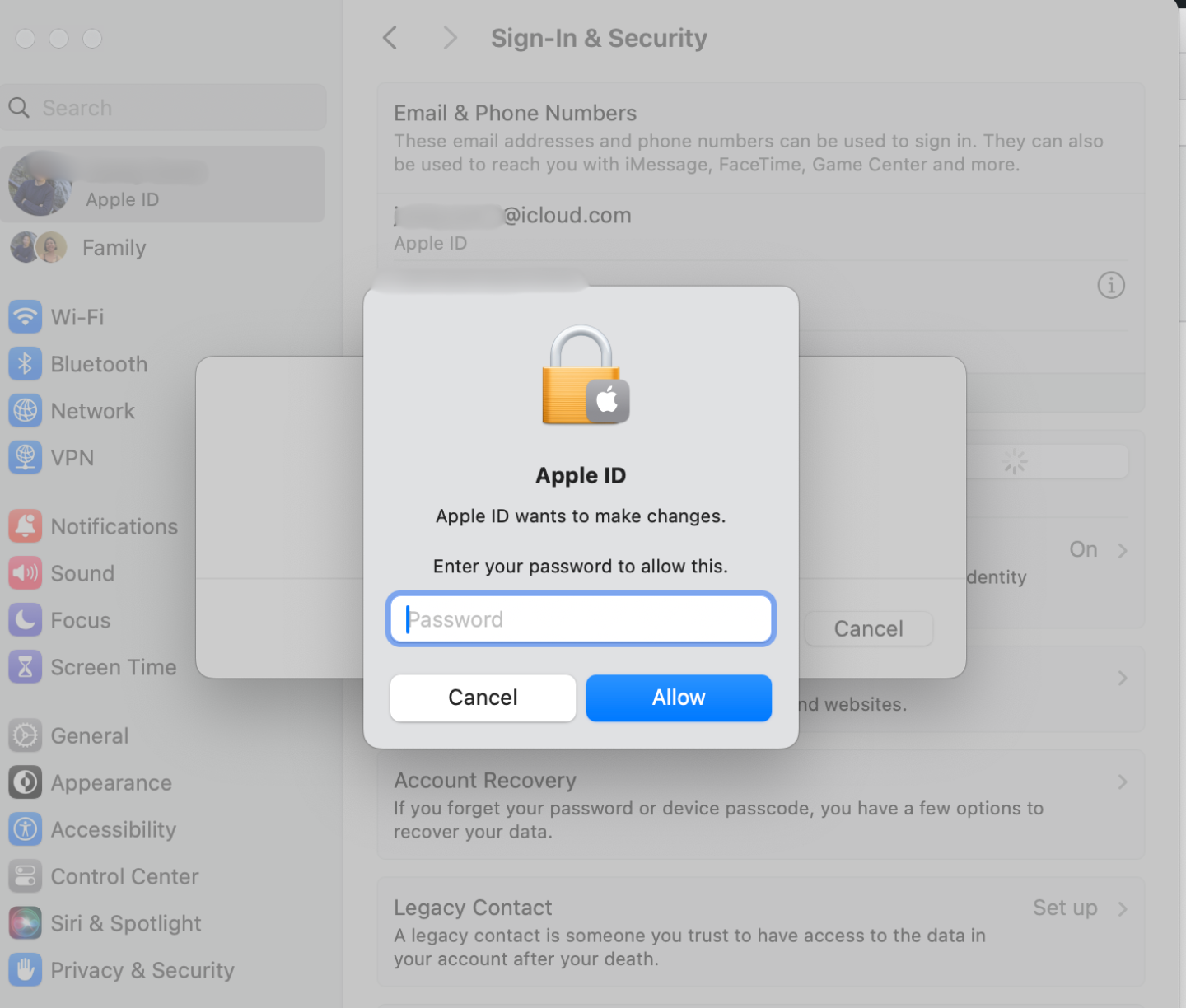The height and width of the screenshot is (1008, 1186).
Task: Click the Control Center icon
Action: (x=26, y=876)
